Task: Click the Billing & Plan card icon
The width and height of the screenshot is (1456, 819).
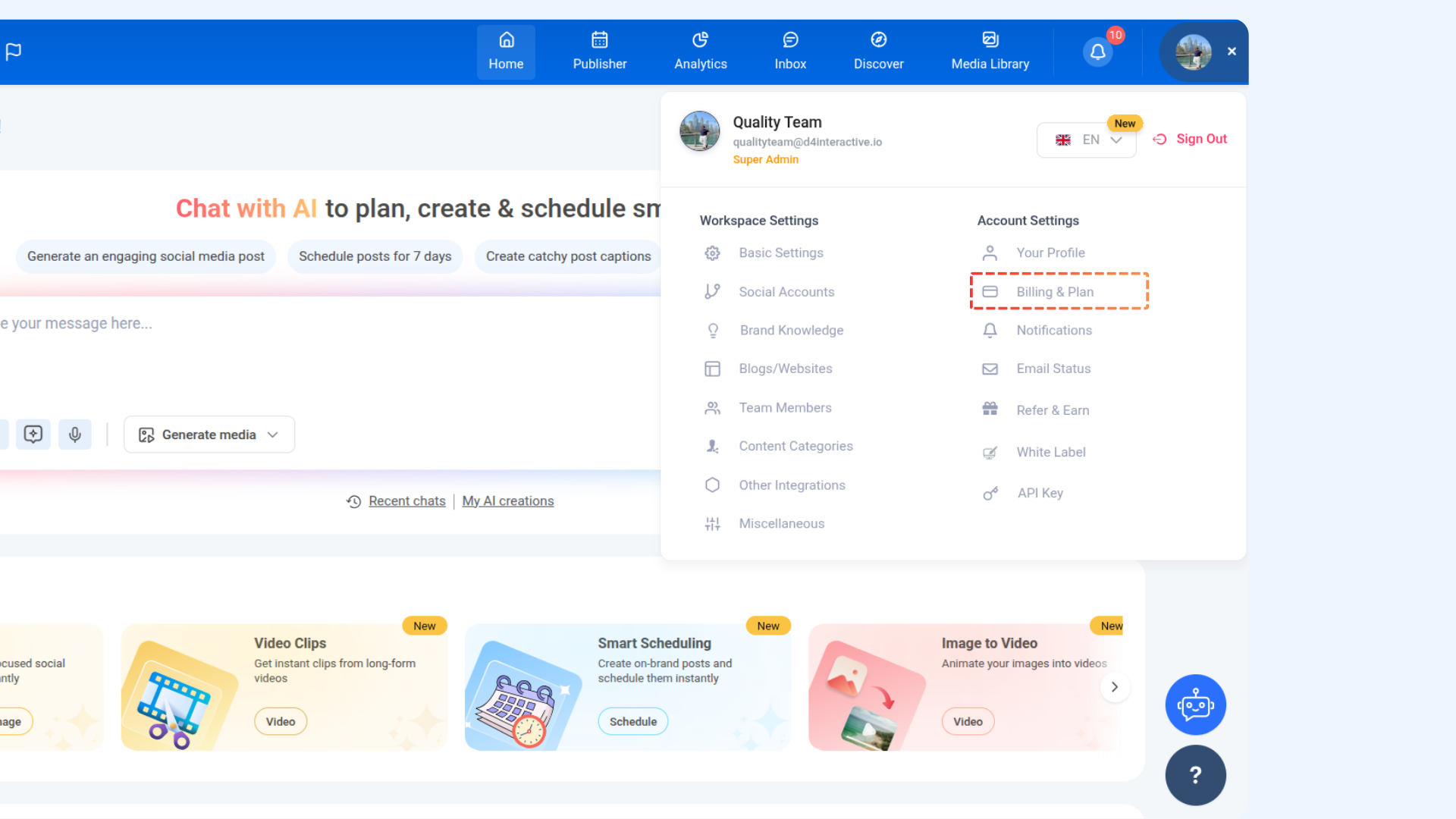Action: [x=990, y=292]
